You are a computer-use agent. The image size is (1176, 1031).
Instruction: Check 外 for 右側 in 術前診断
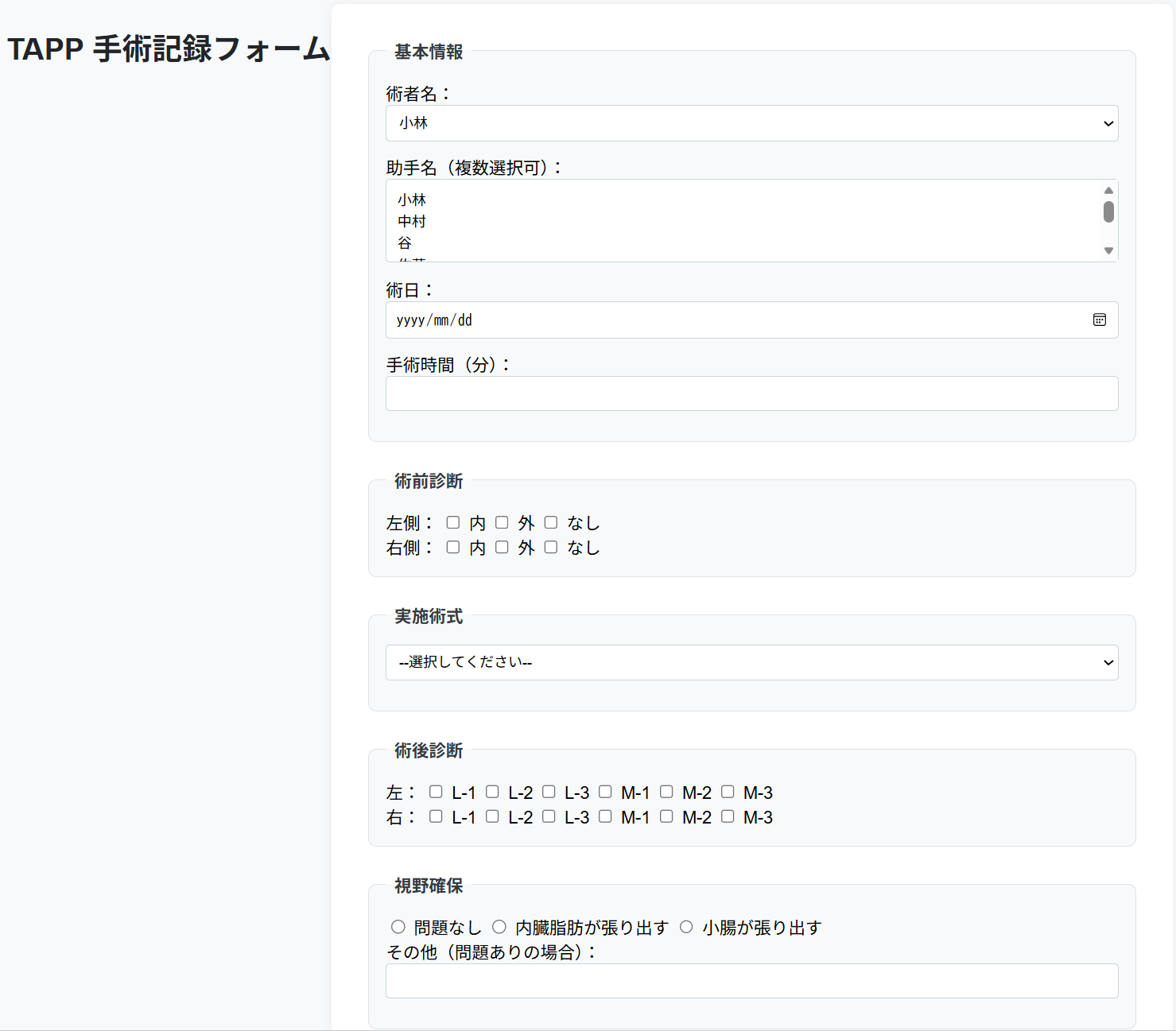click(502, 547)
